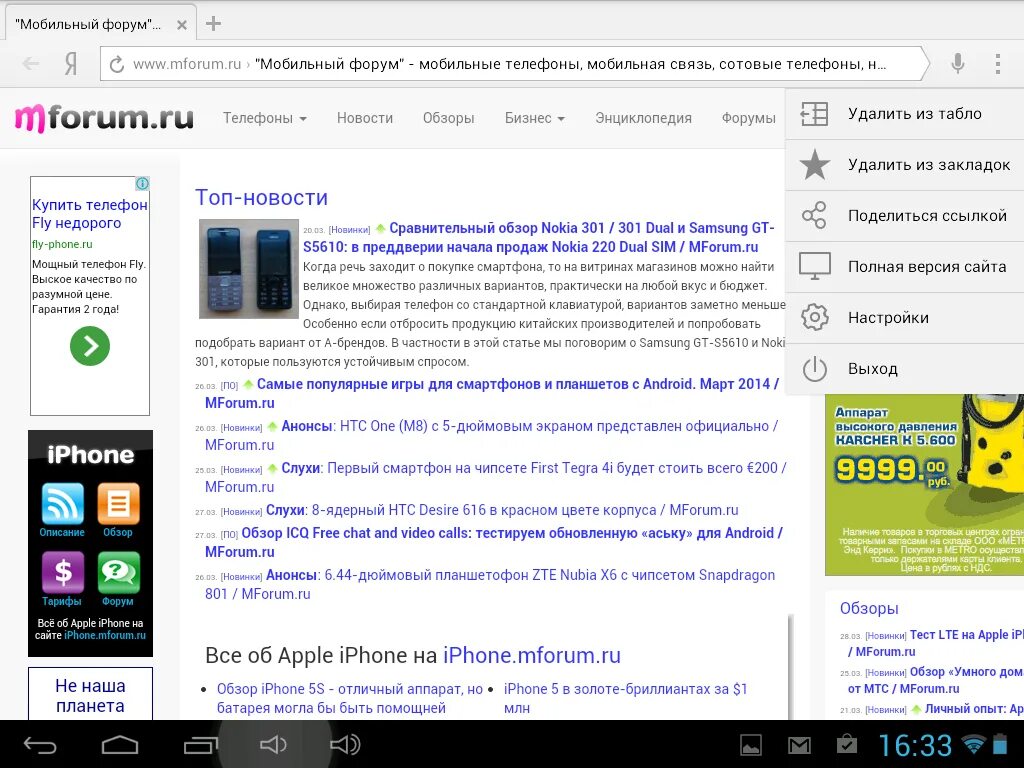Open the HTC One (M8) announcement article

click(492, 436)
